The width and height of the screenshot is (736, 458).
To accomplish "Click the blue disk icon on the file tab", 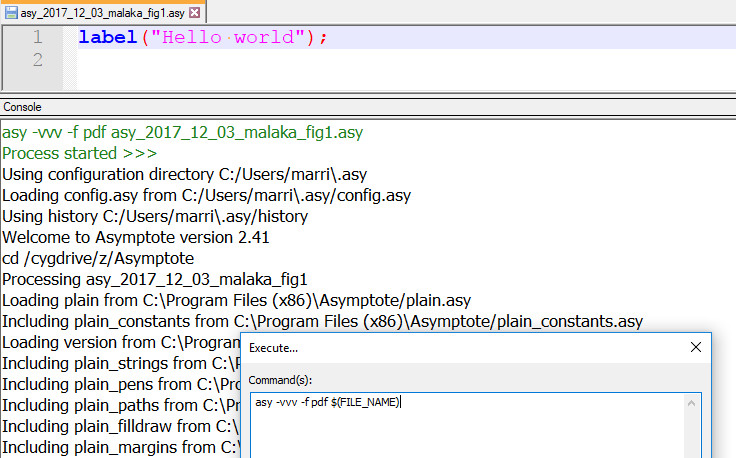I will [10, 13].
